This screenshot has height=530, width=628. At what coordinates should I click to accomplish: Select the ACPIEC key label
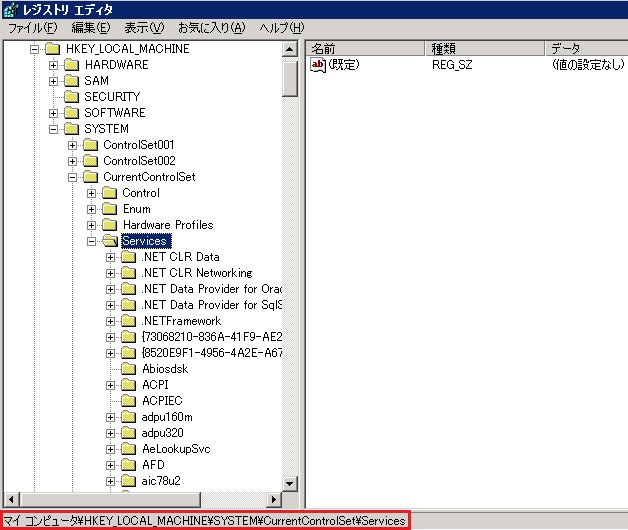162,401
